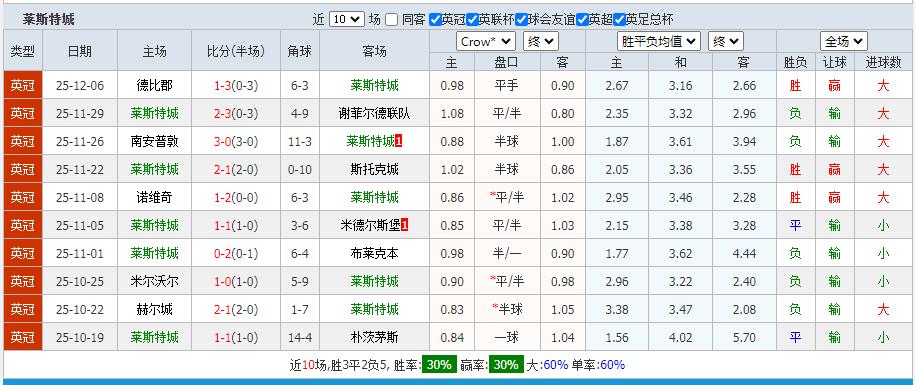Click the 英冠 tag on the 25-12-06 row
Screen dimensions: 915x385
23,86
